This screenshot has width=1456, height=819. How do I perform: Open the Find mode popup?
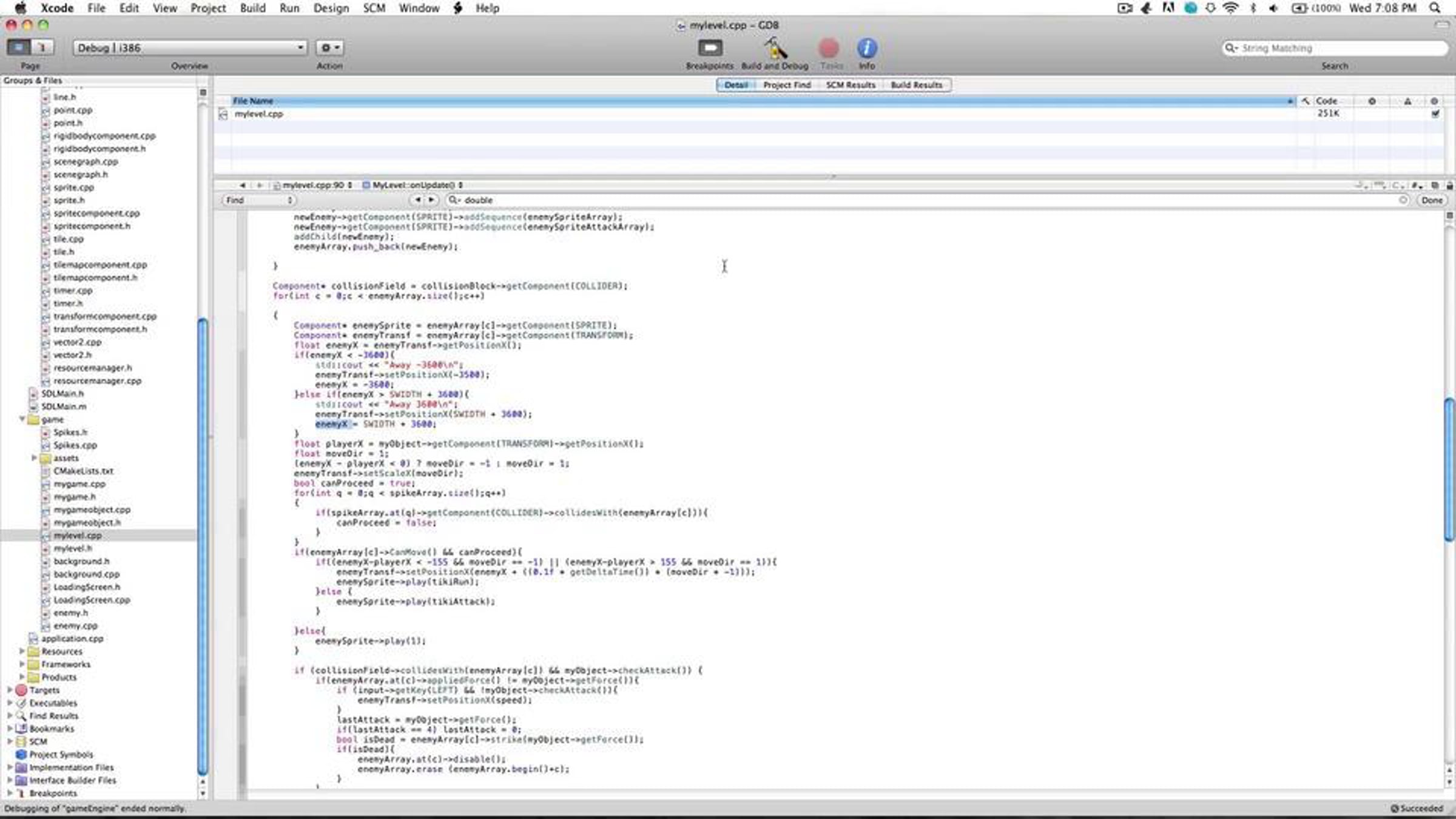(258, 200)
